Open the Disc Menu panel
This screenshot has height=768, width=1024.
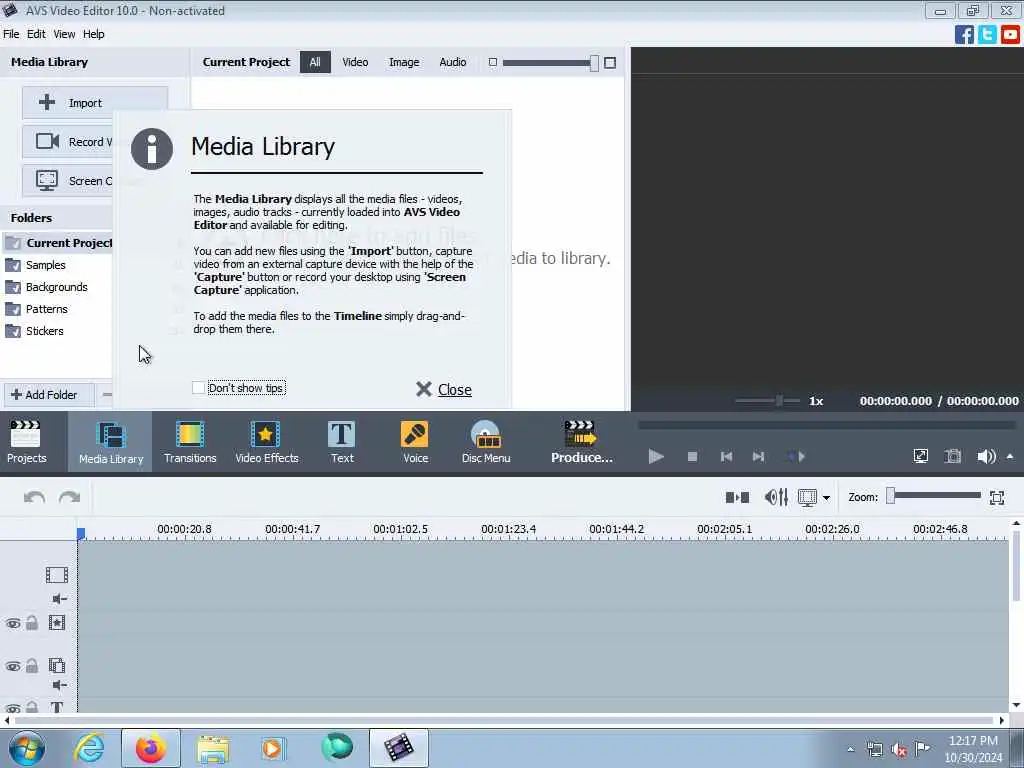click(x=486, y=441)
